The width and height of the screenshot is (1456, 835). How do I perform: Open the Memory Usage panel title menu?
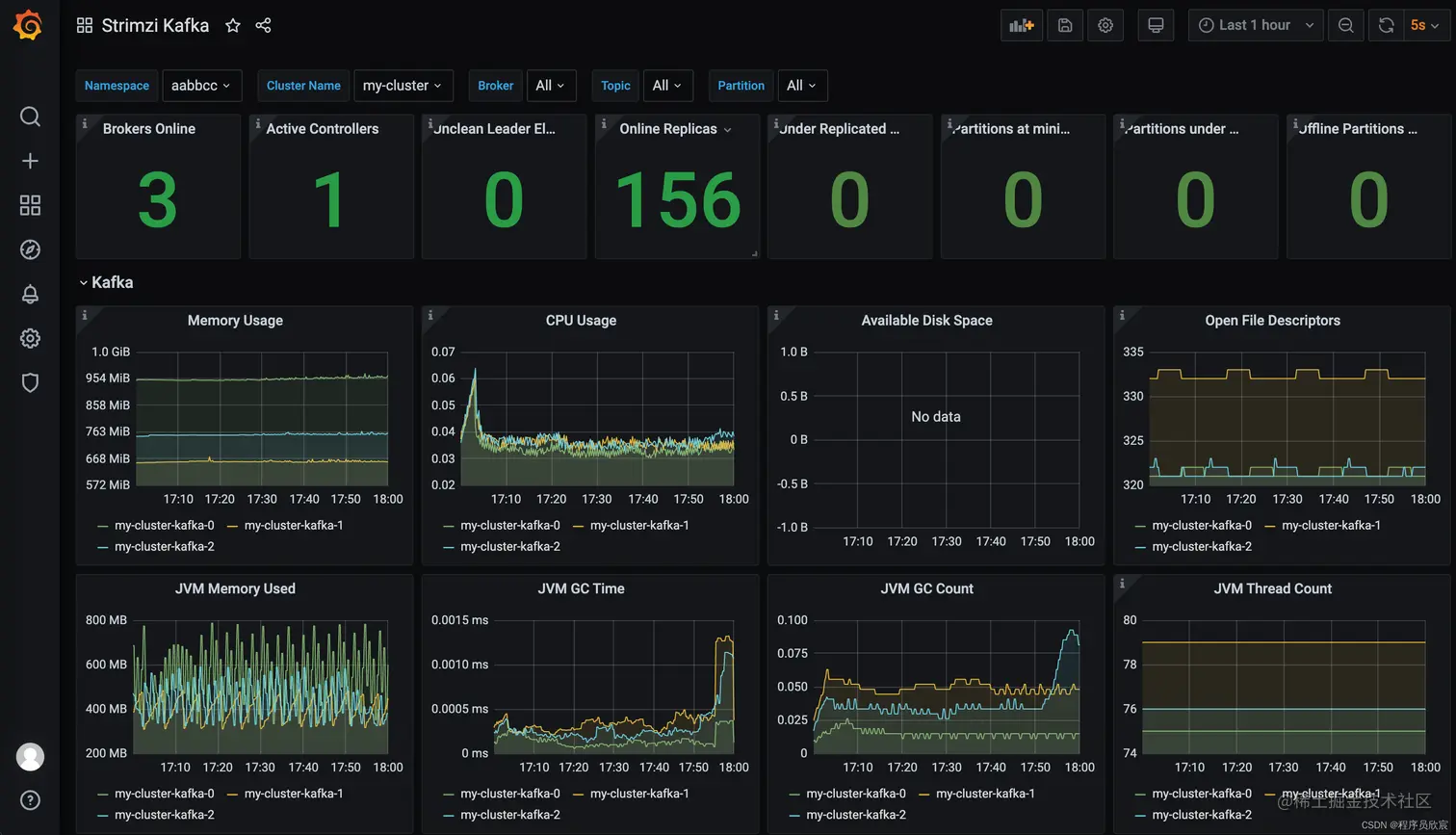click(235, 321)
